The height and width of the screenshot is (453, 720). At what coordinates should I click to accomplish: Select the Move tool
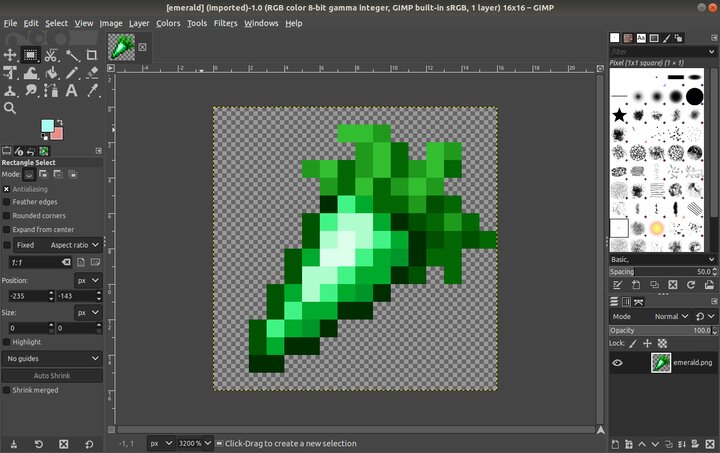[x=10, y=55]
